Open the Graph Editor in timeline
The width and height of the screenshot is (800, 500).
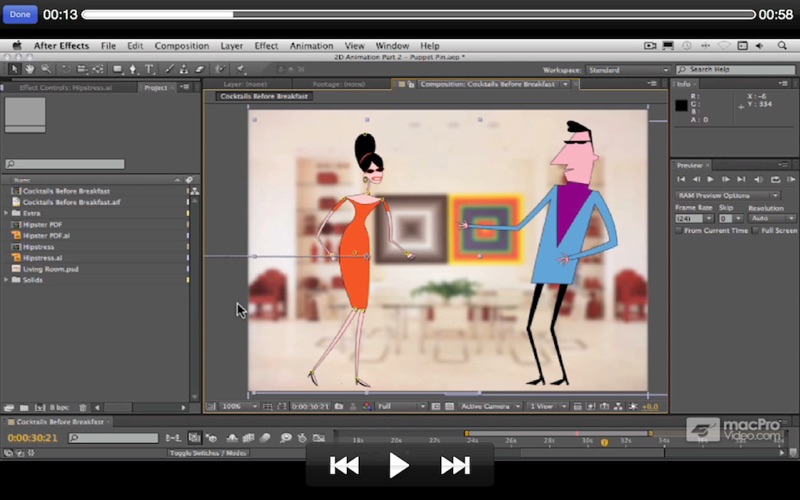tap(319, 438)
